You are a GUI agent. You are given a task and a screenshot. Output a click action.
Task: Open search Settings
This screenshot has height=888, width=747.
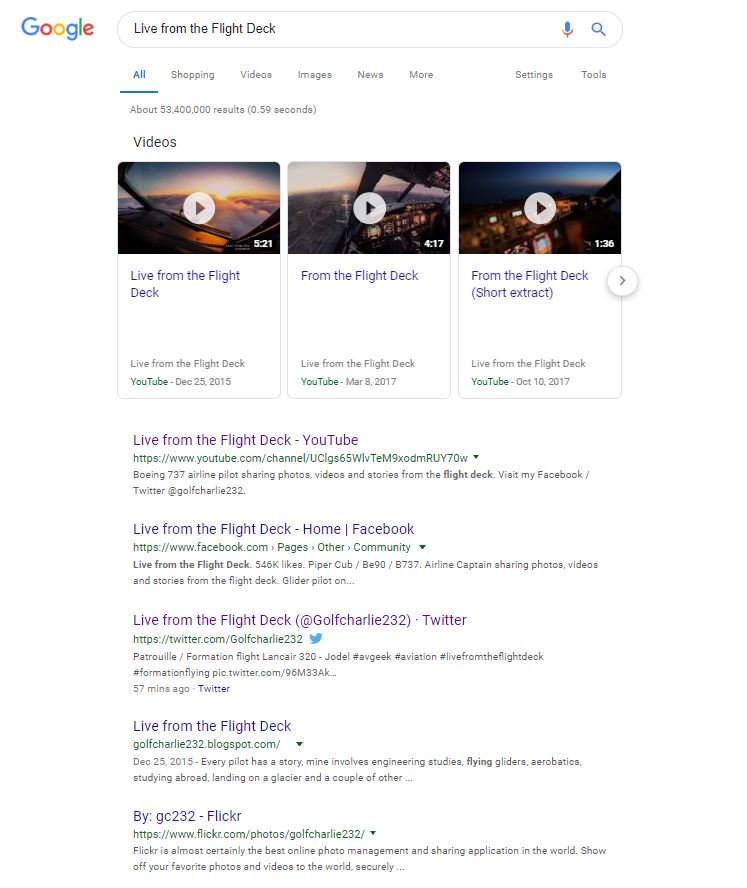point(534,75)
